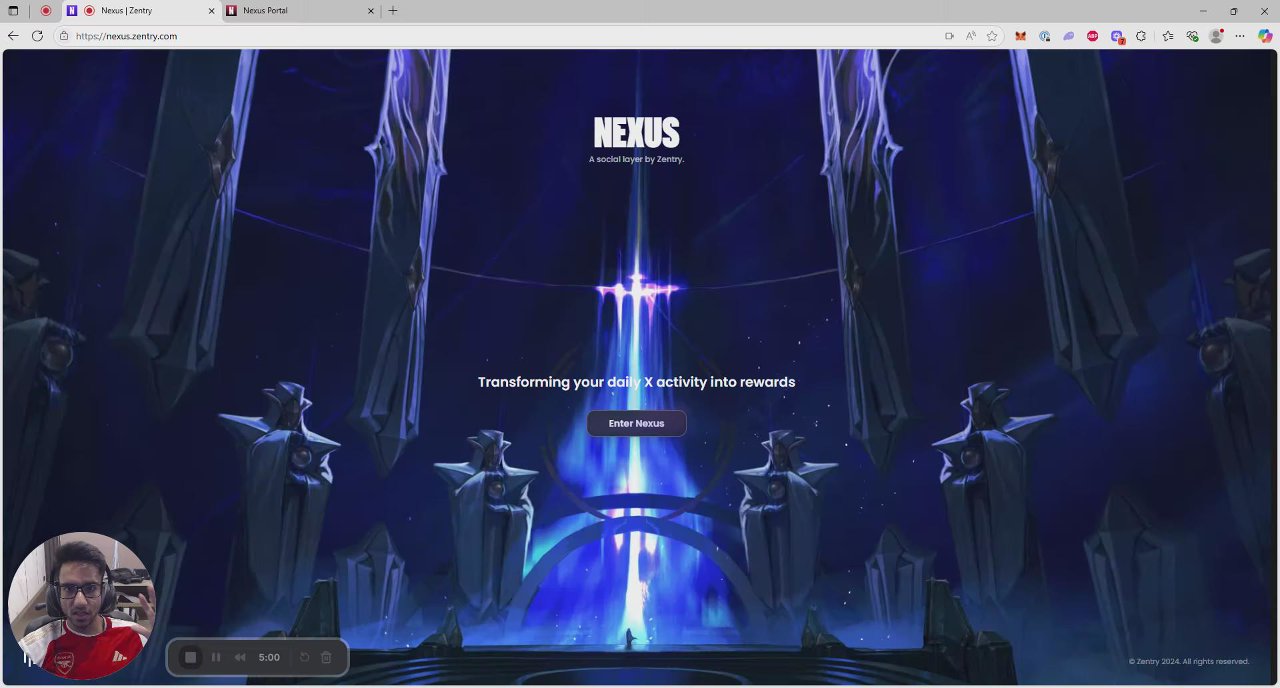
Task: Close the Nexus | Zentry tab
Action: pyautogui.click(x=211, y=11)
